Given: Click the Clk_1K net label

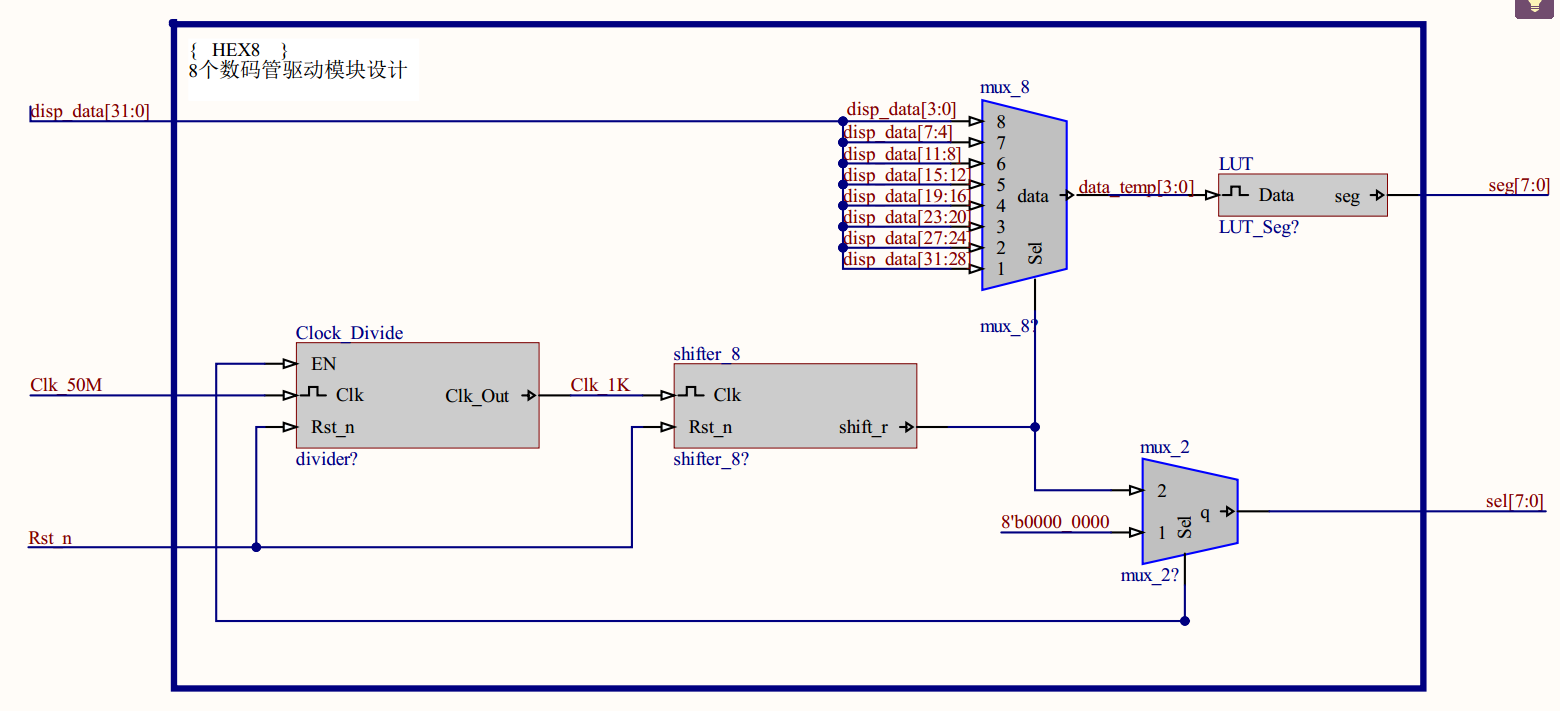Looking at the screenshot, I should coord(600,385).
